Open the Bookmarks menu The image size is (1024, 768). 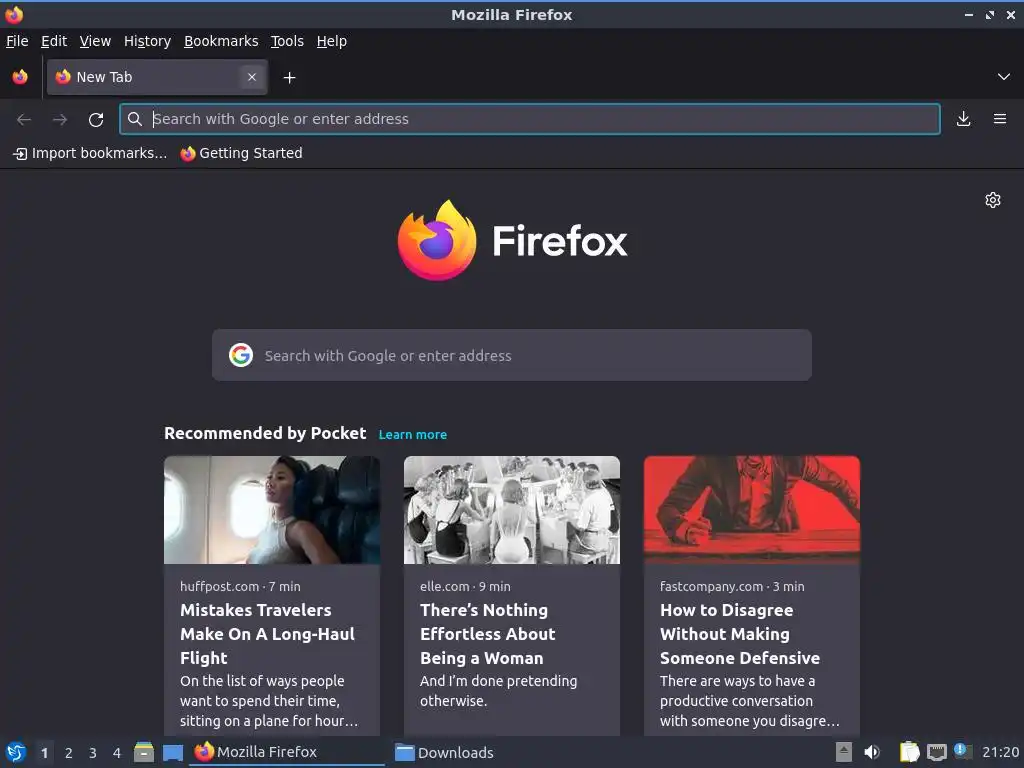click(221, 41)
